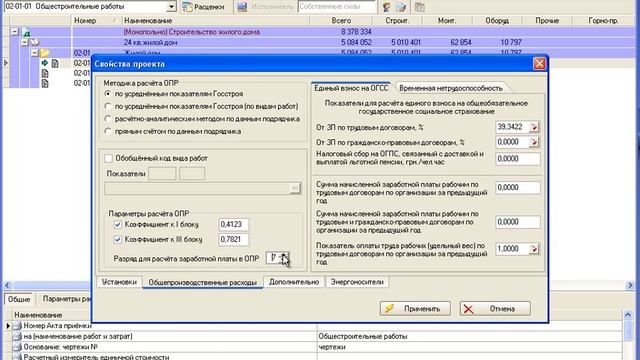Image resolution: width=640 pixels, height=360 pixels.
Task: Edit От ЗП по трудовым договорам value
Action: pyautogui.click(x=512, y=127)
